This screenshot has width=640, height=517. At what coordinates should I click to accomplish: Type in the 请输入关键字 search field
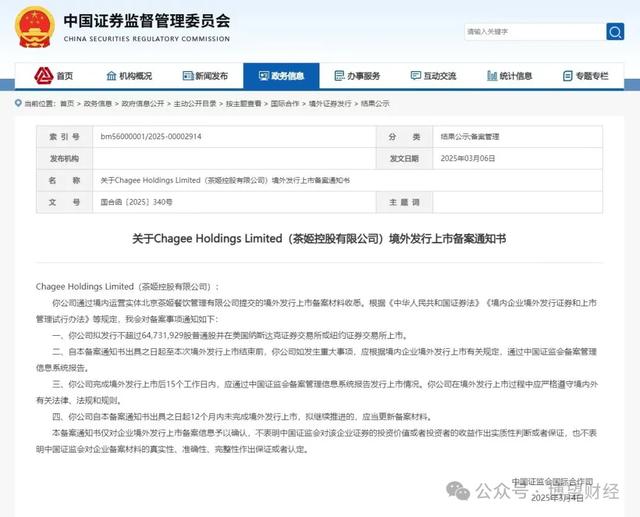point(530,32)
